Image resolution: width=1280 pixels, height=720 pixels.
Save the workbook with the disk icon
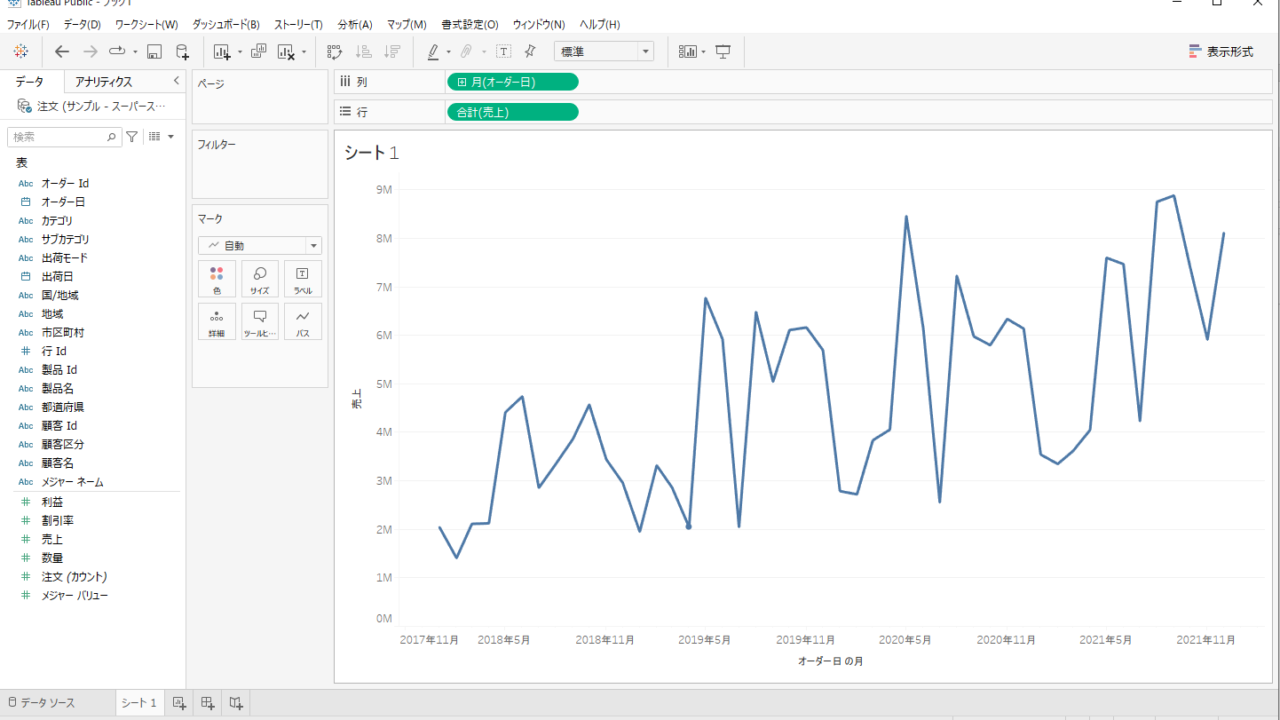[154, 51]
